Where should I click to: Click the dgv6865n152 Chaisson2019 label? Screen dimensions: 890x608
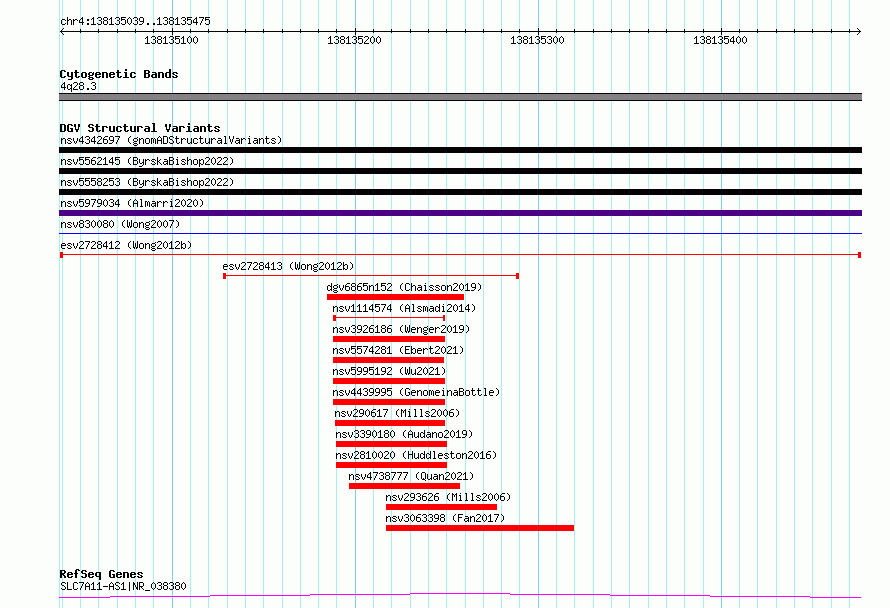pyautogui.click(x=404, y=287)
